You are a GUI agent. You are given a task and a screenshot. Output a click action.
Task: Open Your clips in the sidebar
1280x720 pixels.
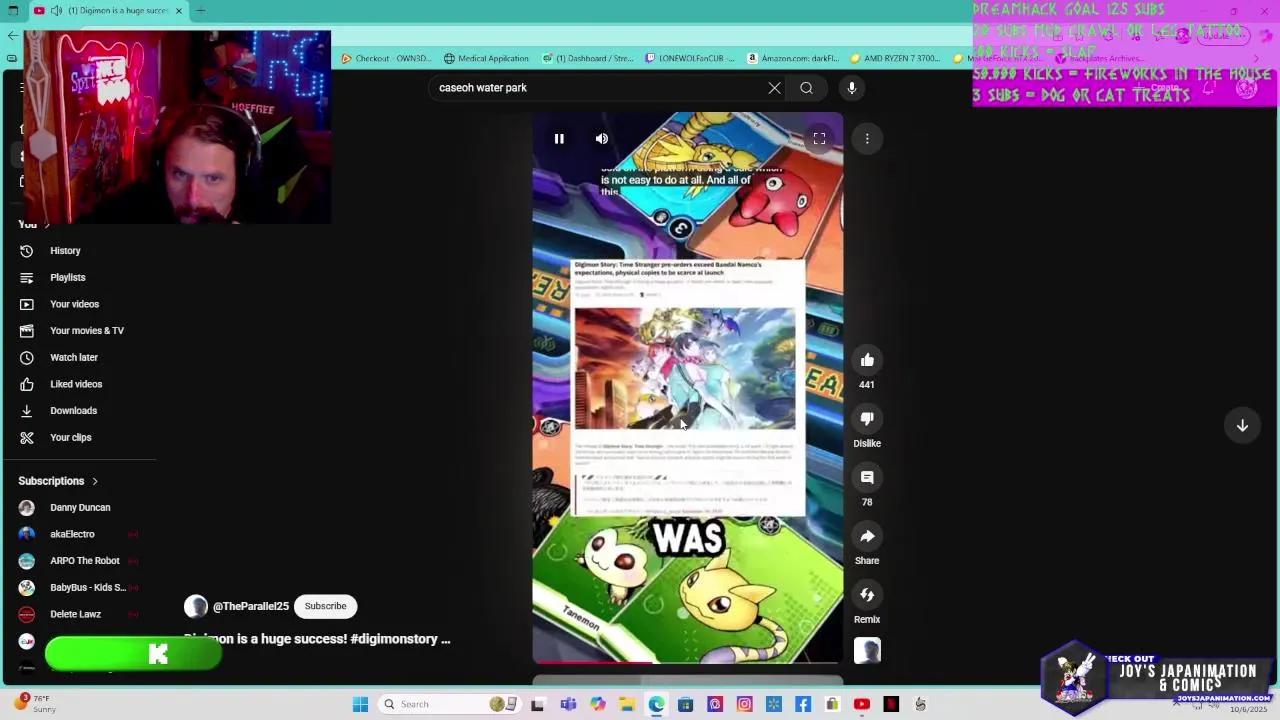pos(70,438)
